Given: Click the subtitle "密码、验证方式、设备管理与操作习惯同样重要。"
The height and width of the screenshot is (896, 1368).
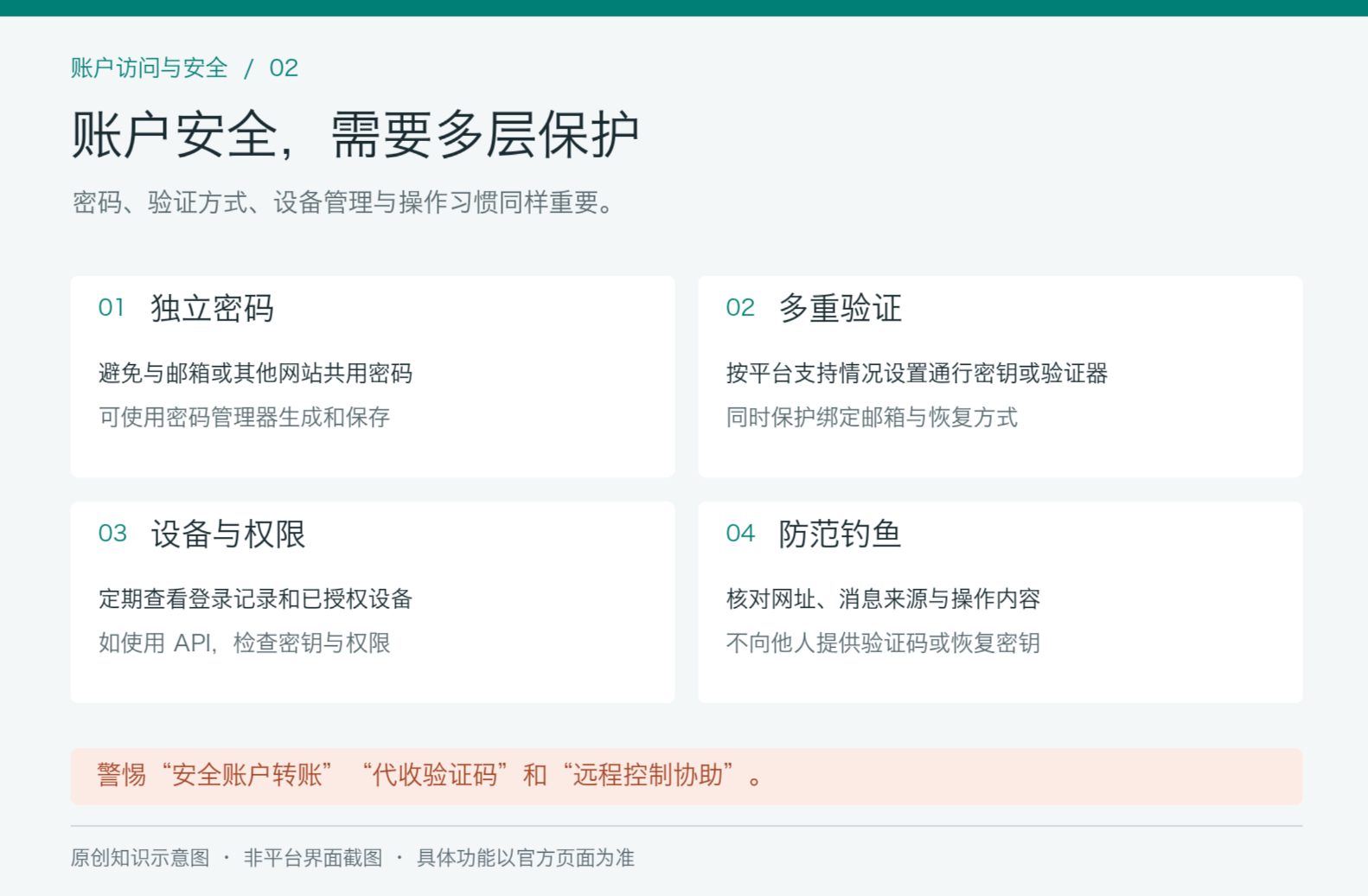Looking at the screenshot, I should click(343, 202).
